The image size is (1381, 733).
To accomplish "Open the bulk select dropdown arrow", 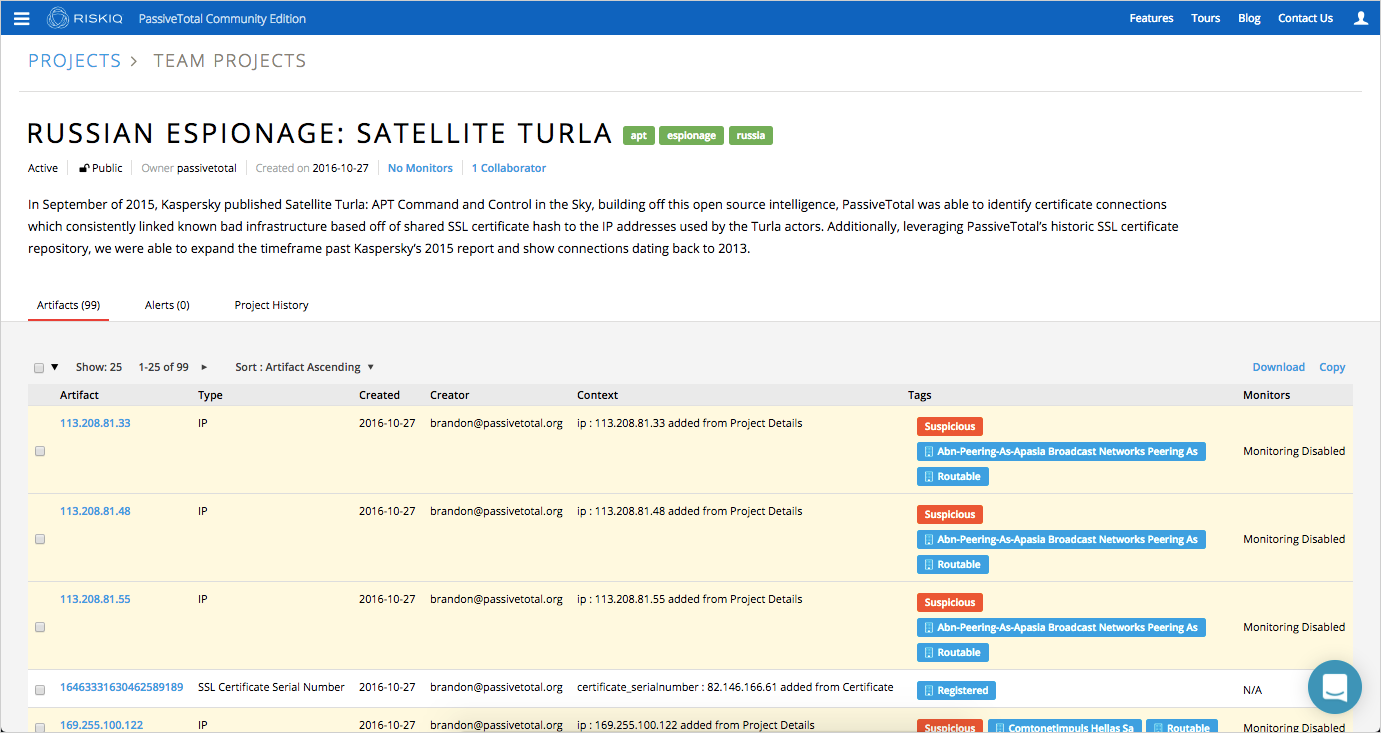I will 55,367.
